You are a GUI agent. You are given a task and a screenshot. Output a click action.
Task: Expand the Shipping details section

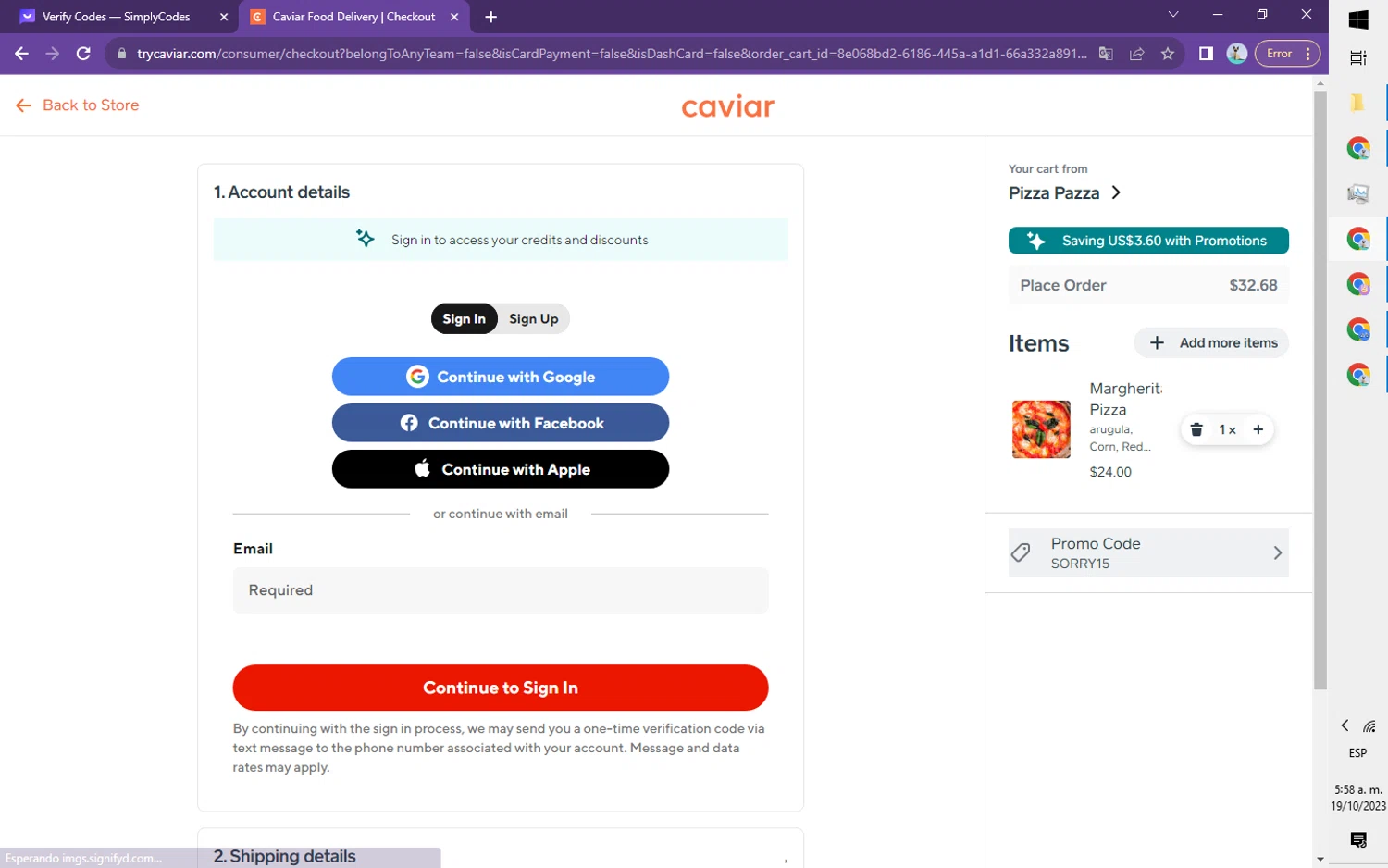[x=501, y=856]
